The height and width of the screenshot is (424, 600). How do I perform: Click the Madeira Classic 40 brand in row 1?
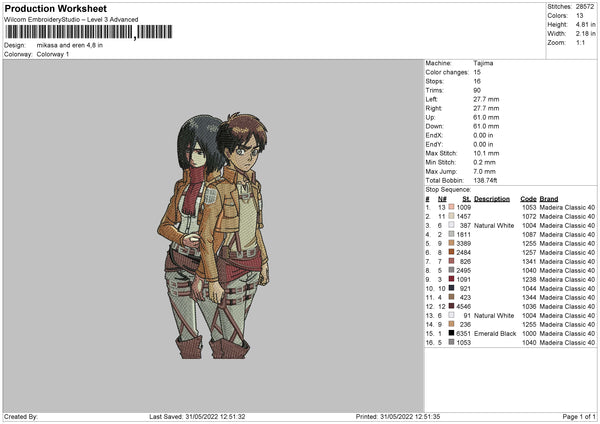[567, 208]
